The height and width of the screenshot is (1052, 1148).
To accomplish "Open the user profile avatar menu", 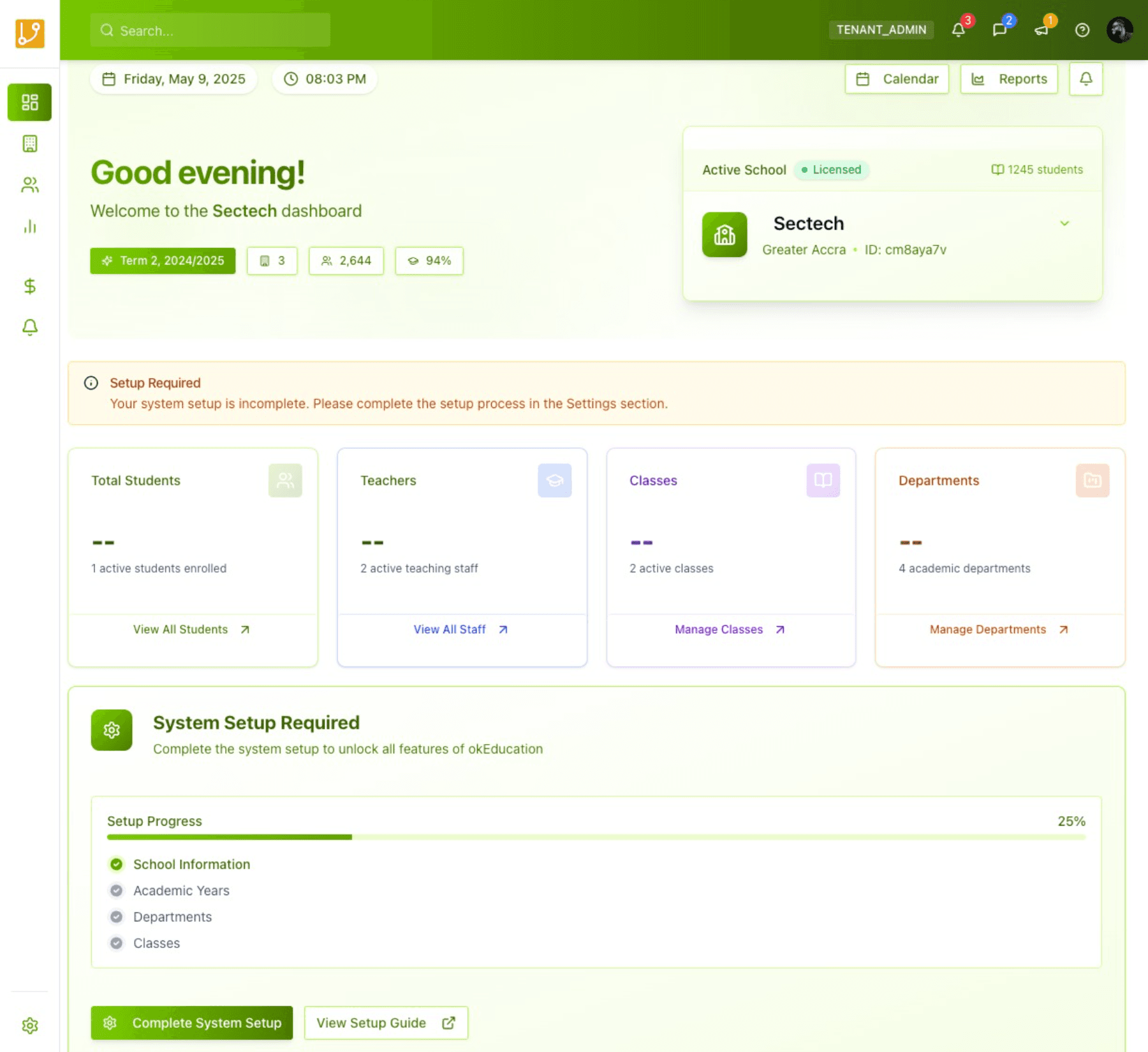I will coord(1119,30).
